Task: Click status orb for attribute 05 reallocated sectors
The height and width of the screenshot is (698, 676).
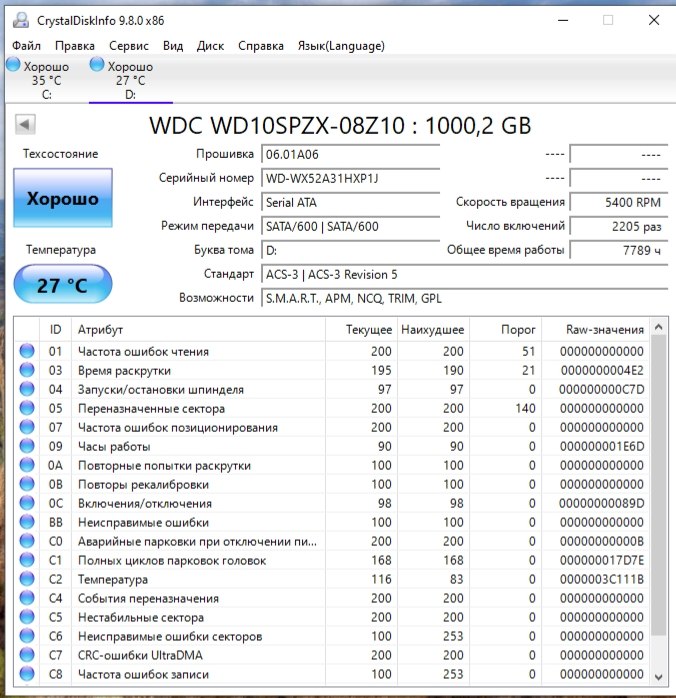Action: click(x=27, y=408)
